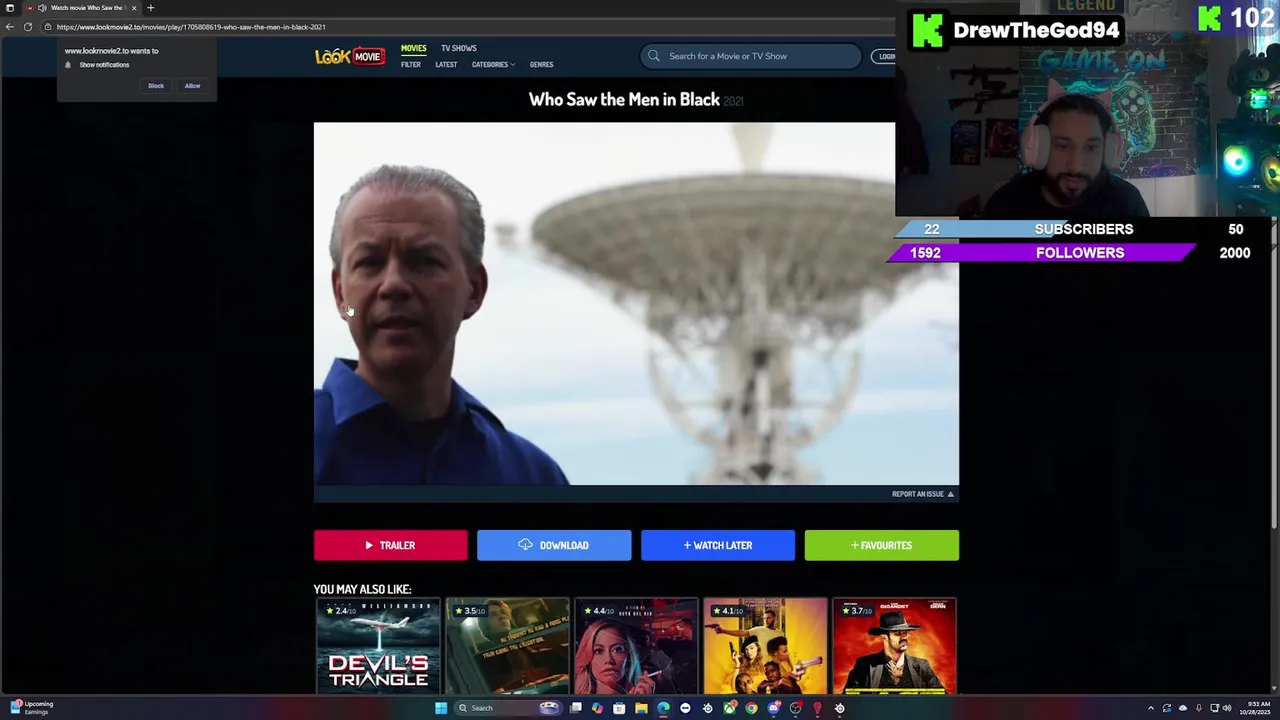Image resolution: width=1280 pixels, height=720 pixels.
Task: Open the movie poster rated 4.1/10
Action: pos(765,646)
